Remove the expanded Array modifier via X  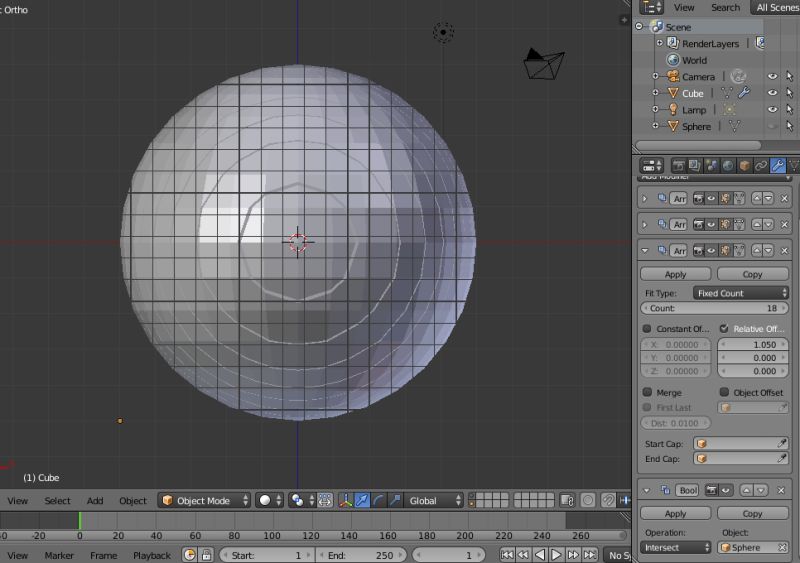(x=785, y=251)
